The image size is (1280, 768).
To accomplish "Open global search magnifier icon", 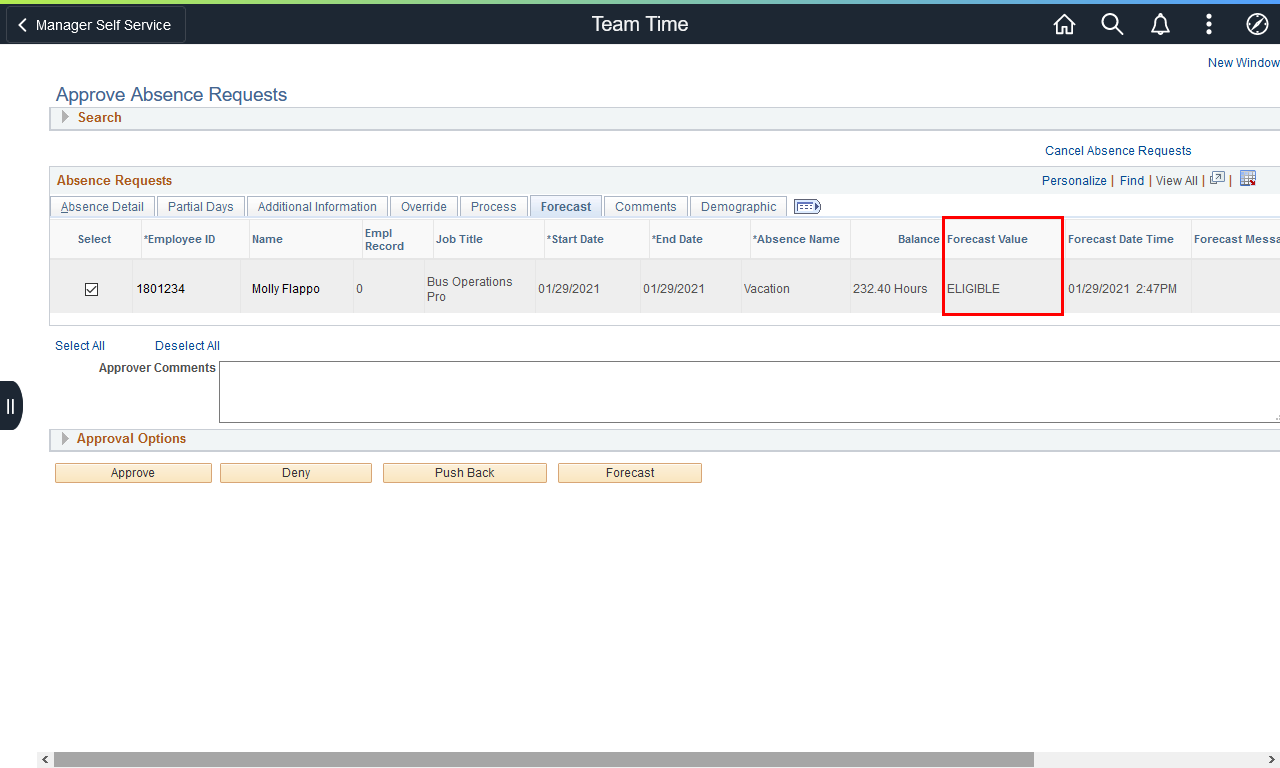I will [x=1112, y=24].
